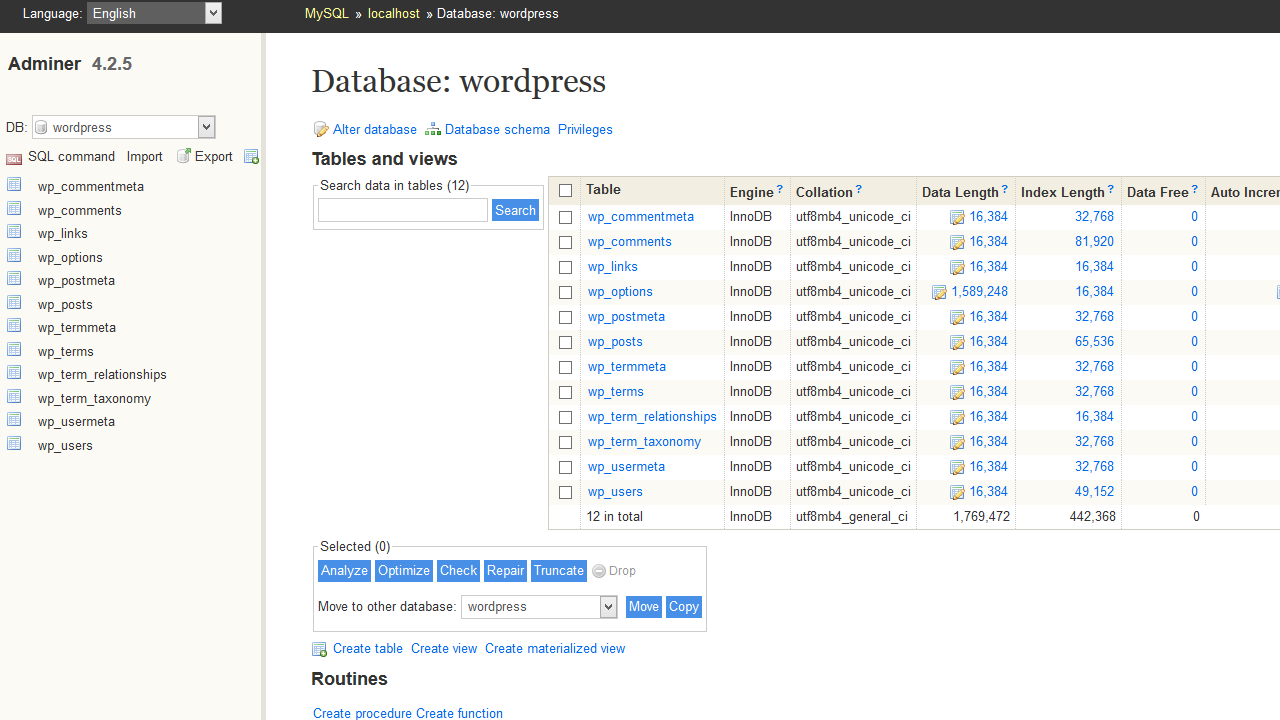Click the pencil icon next to Alter database

320,129
